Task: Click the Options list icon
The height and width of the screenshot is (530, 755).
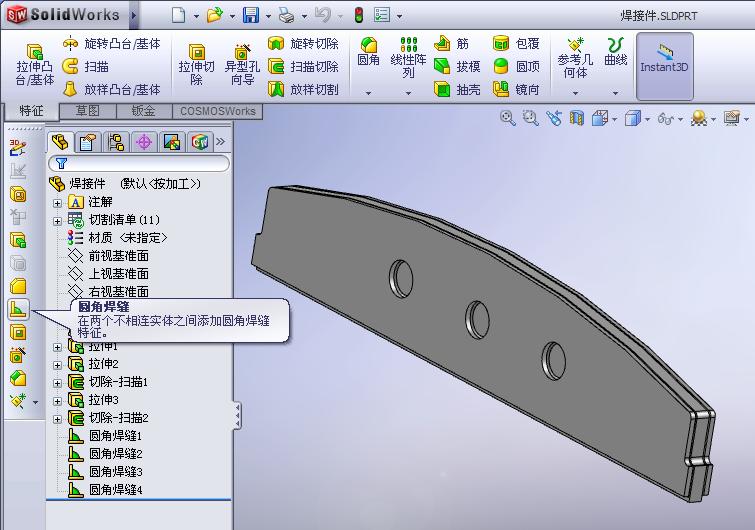Action: click(x=382, y=15)
